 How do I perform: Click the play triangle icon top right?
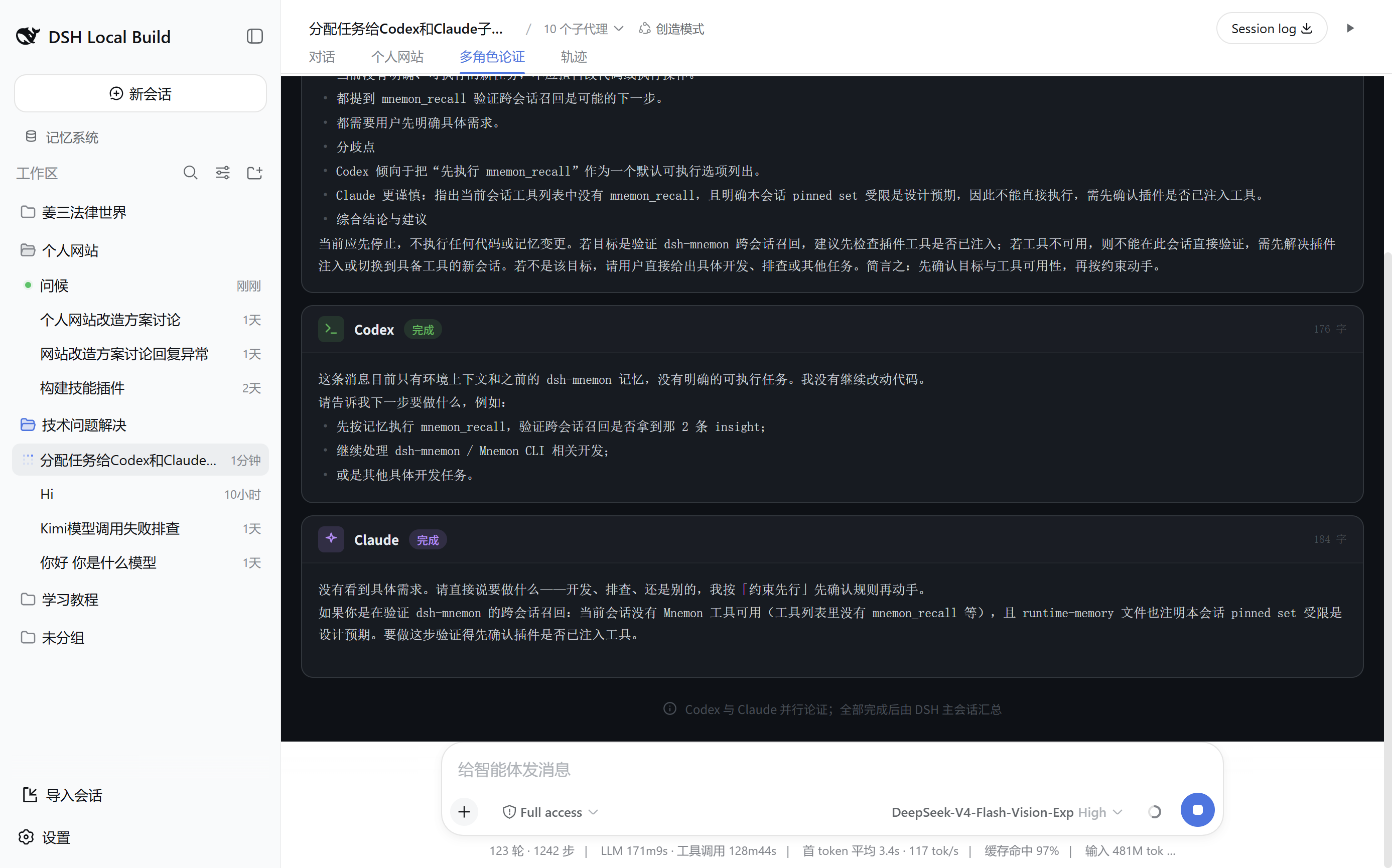pyautogui.click(x=1350, y=28)
